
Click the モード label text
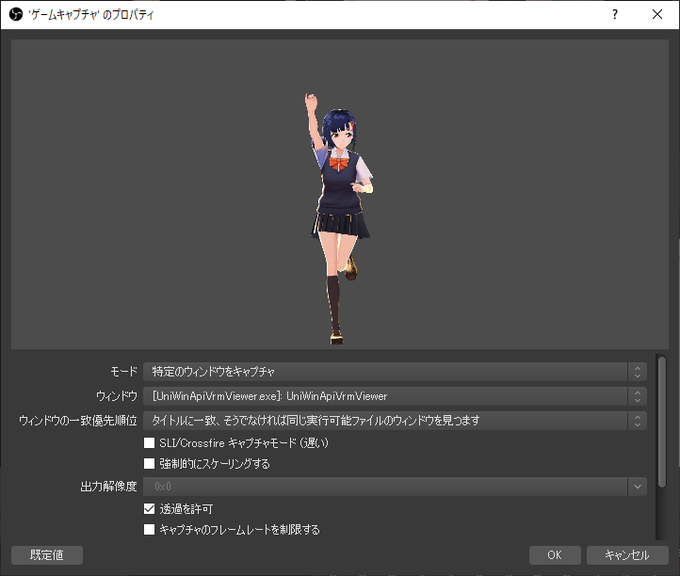click(x=124, y=372)
